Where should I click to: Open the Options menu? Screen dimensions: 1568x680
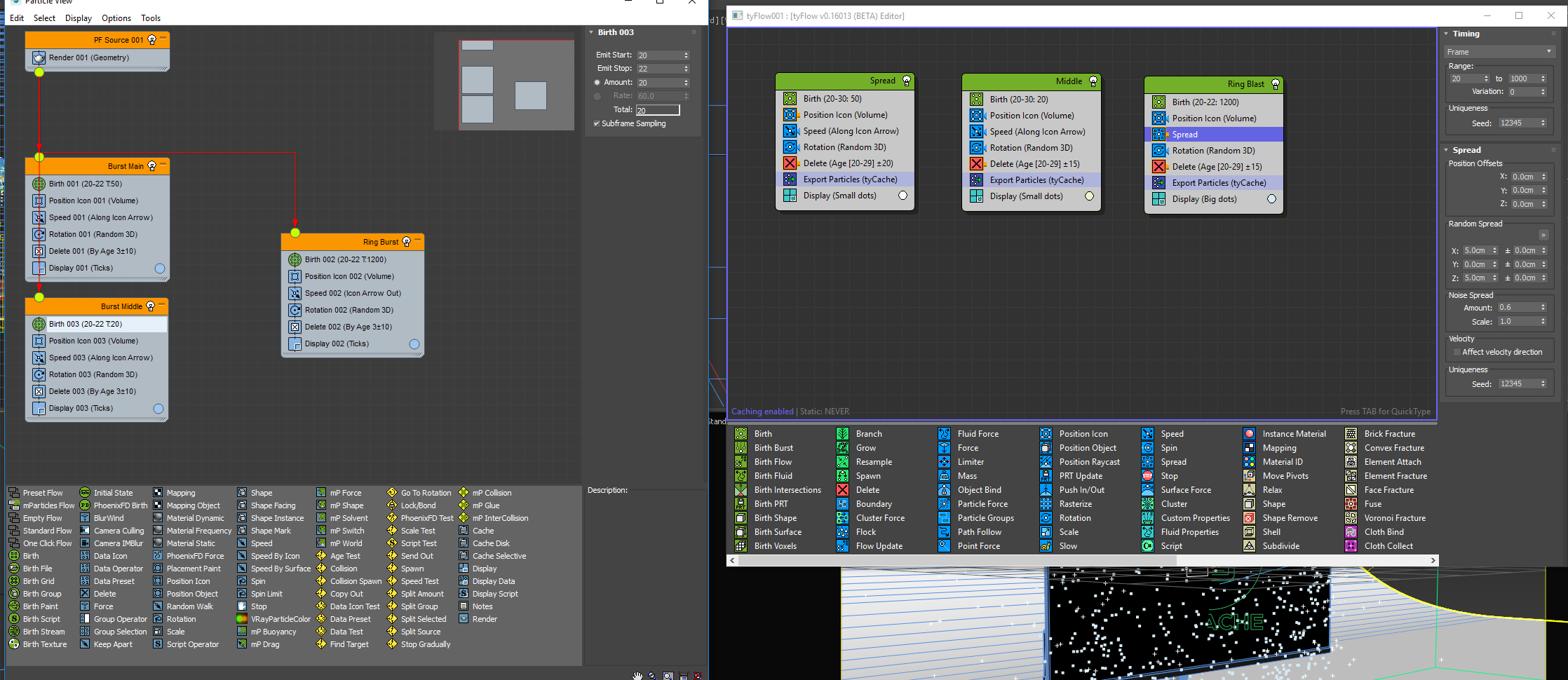coord(116,18)
